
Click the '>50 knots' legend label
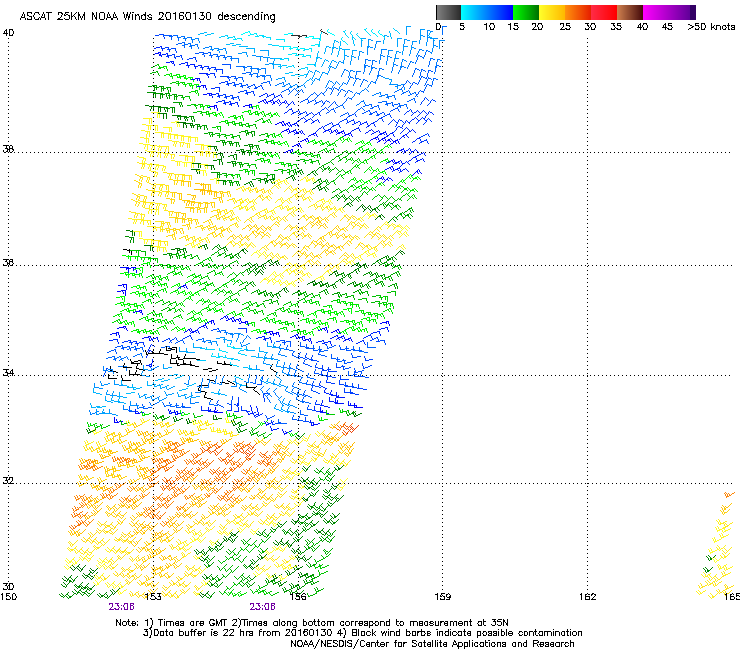[x=711, y=27]
